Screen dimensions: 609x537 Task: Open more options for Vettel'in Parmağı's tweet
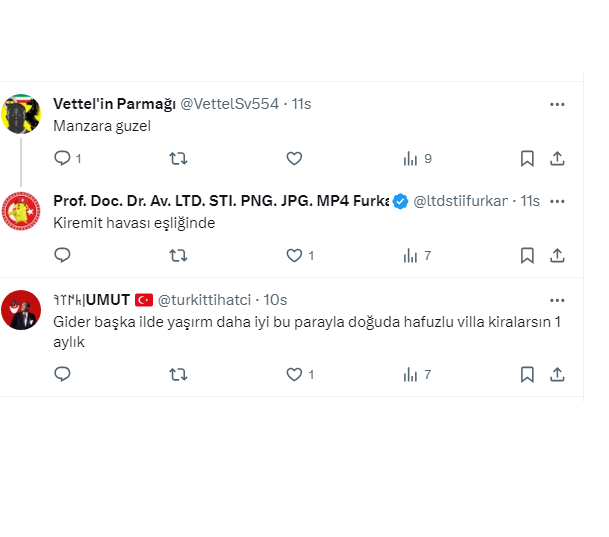click(x=557, y=104)
